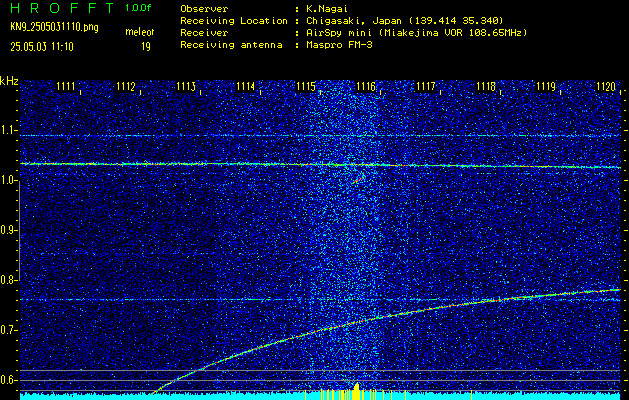Click the 1116 time axis marker
629x400 pixels.
point(366,86)
